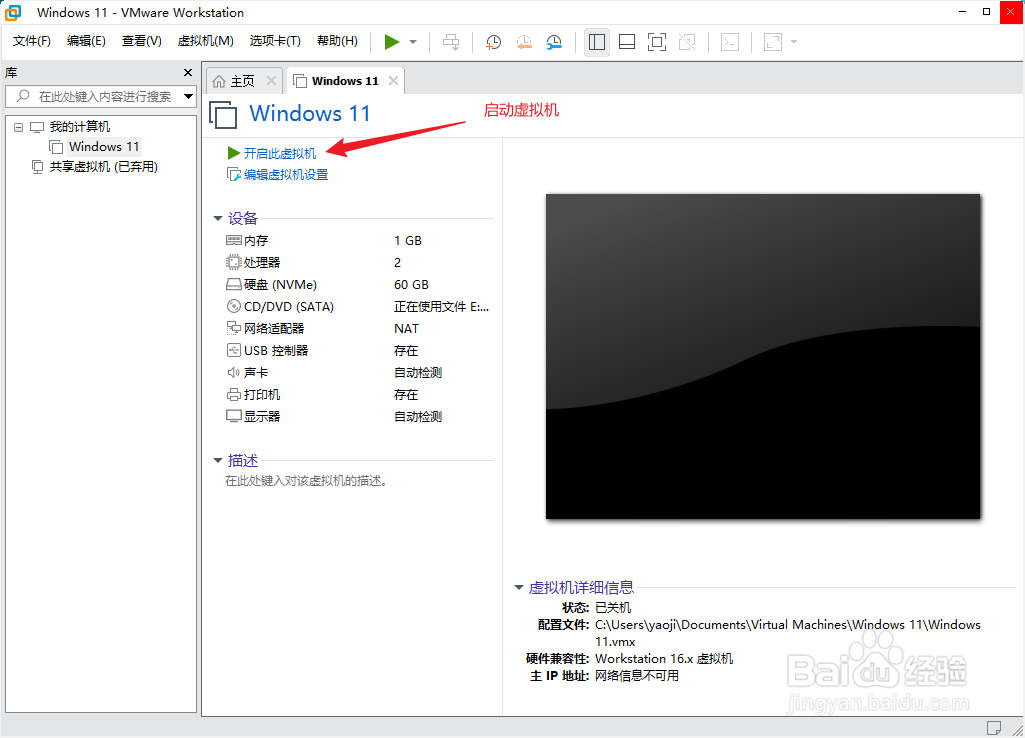Open the 文件(F) menu
Viewport: 1025px width, 738px height.
[x=31, y=41]
